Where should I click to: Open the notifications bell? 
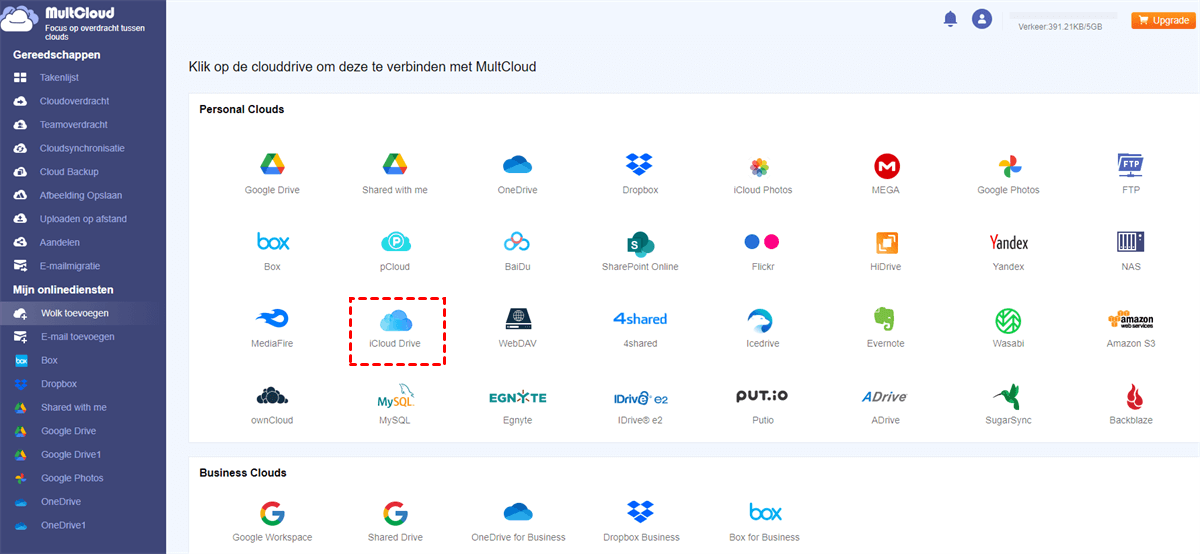tap(951, 19)
